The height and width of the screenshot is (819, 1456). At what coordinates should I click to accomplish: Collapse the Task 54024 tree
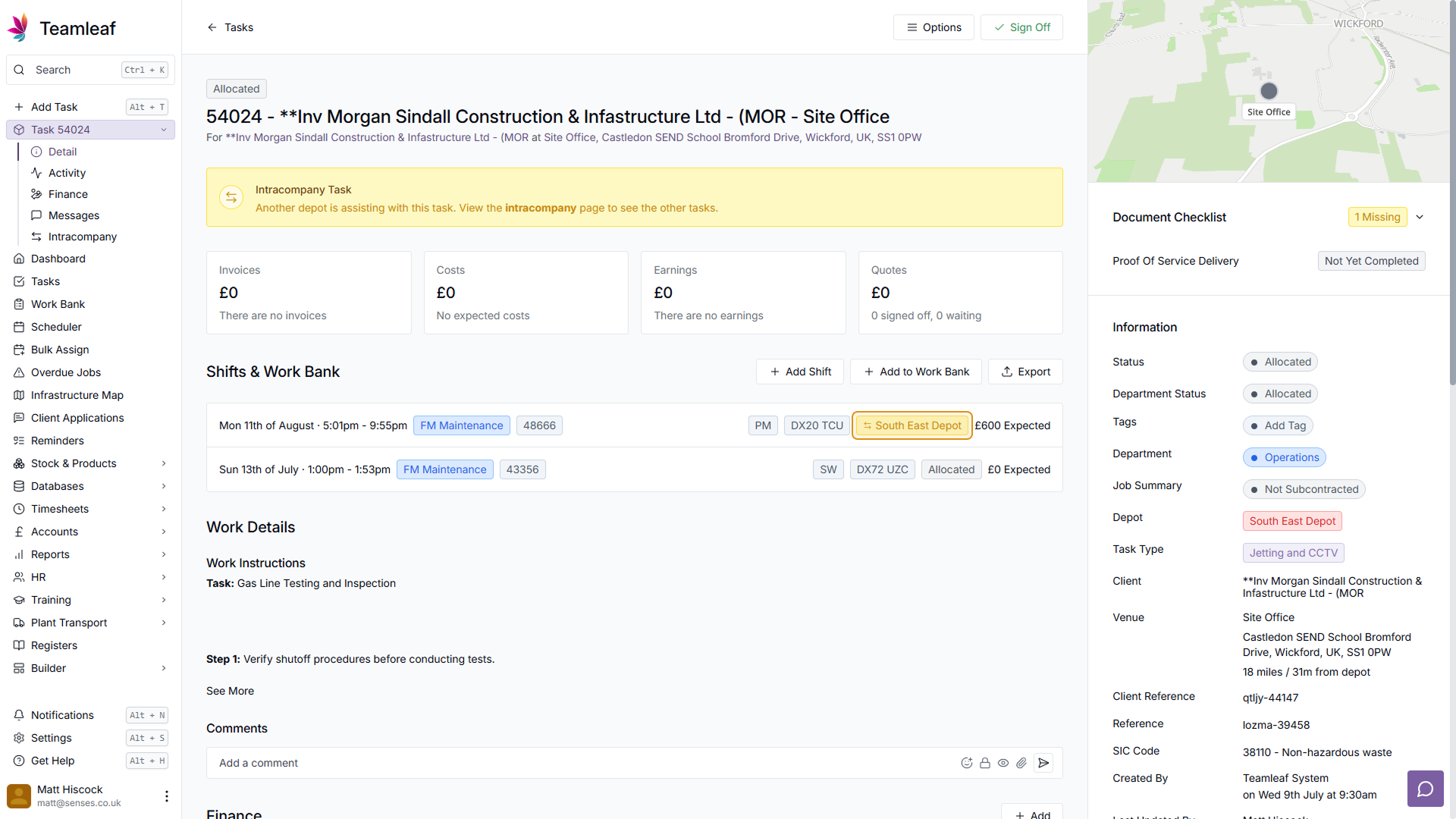click(163, 130)
